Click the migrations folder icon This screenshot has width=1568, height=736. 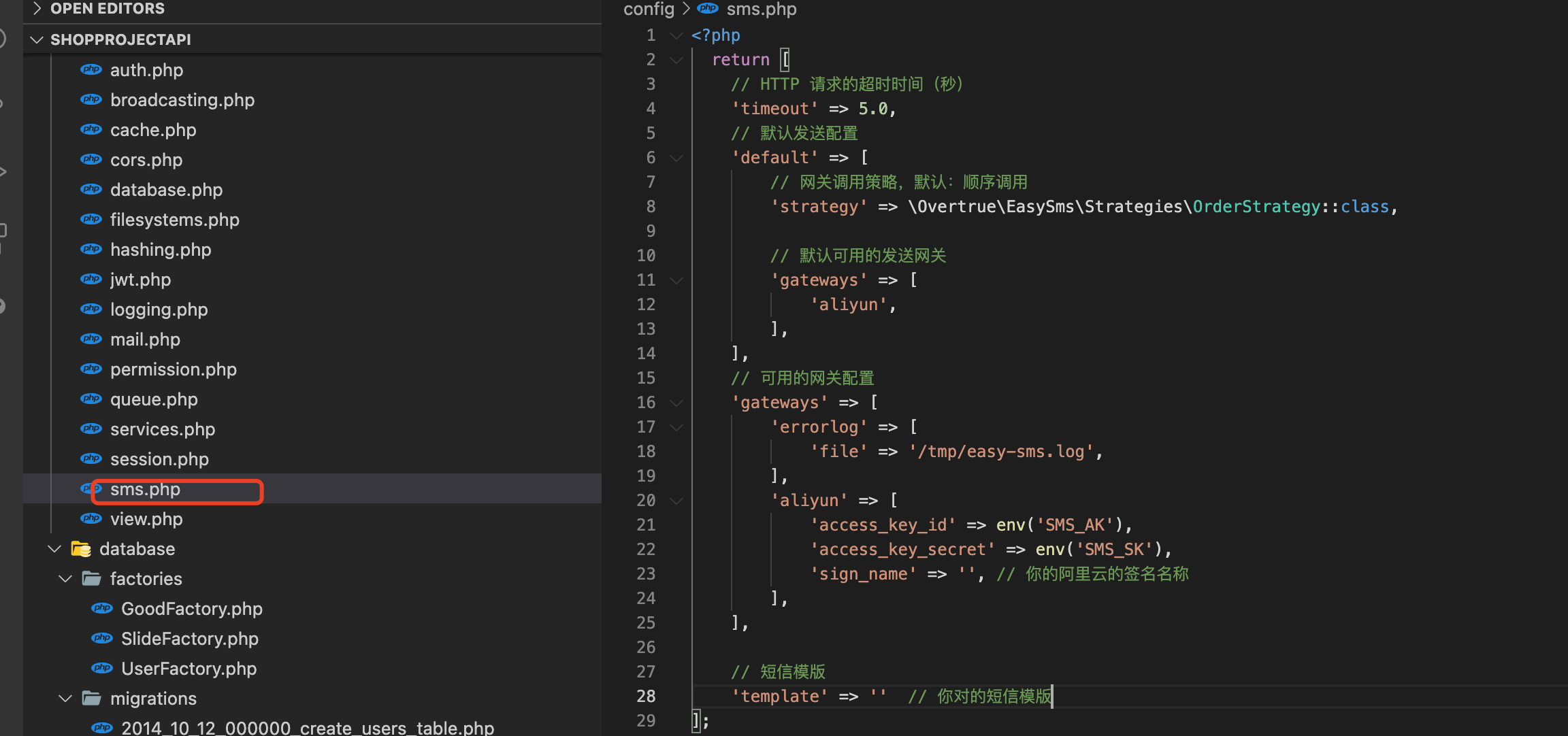[92, 698]
